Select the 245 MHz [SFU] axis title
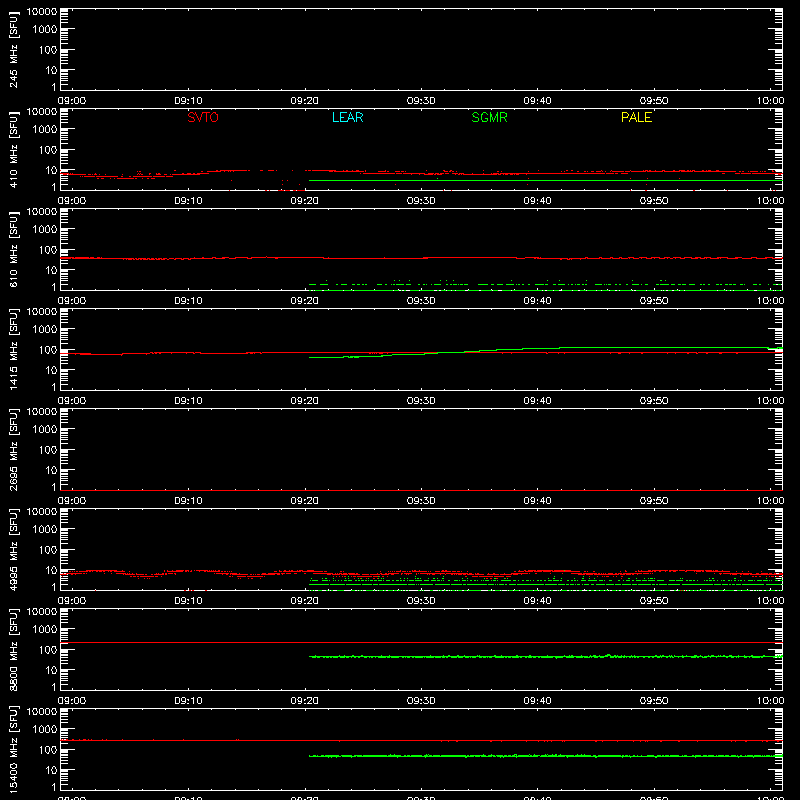 pyautogui.click(x=13, y=50)
